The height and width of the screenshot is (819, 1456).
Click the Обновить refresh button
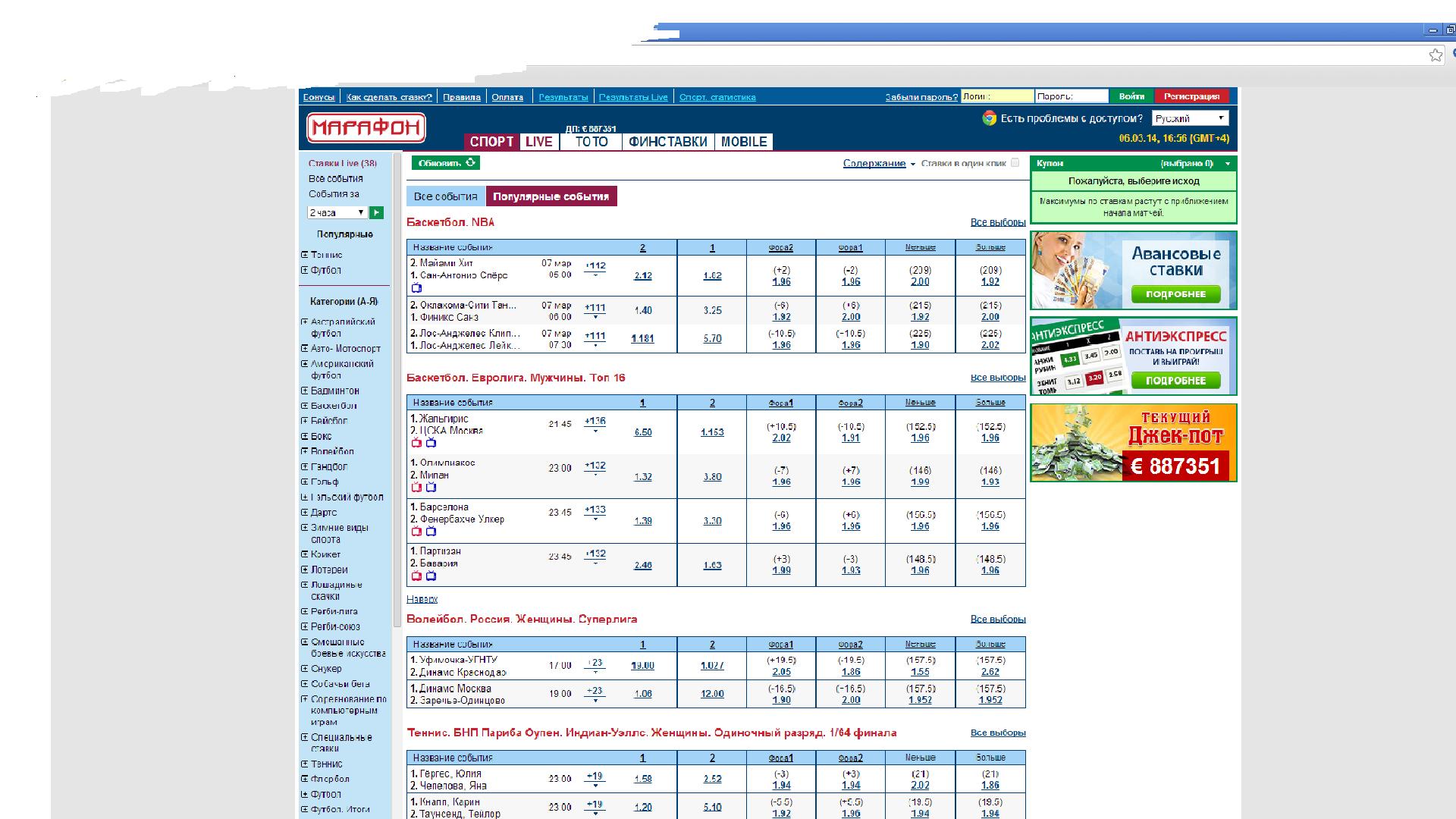pos(446,163)
